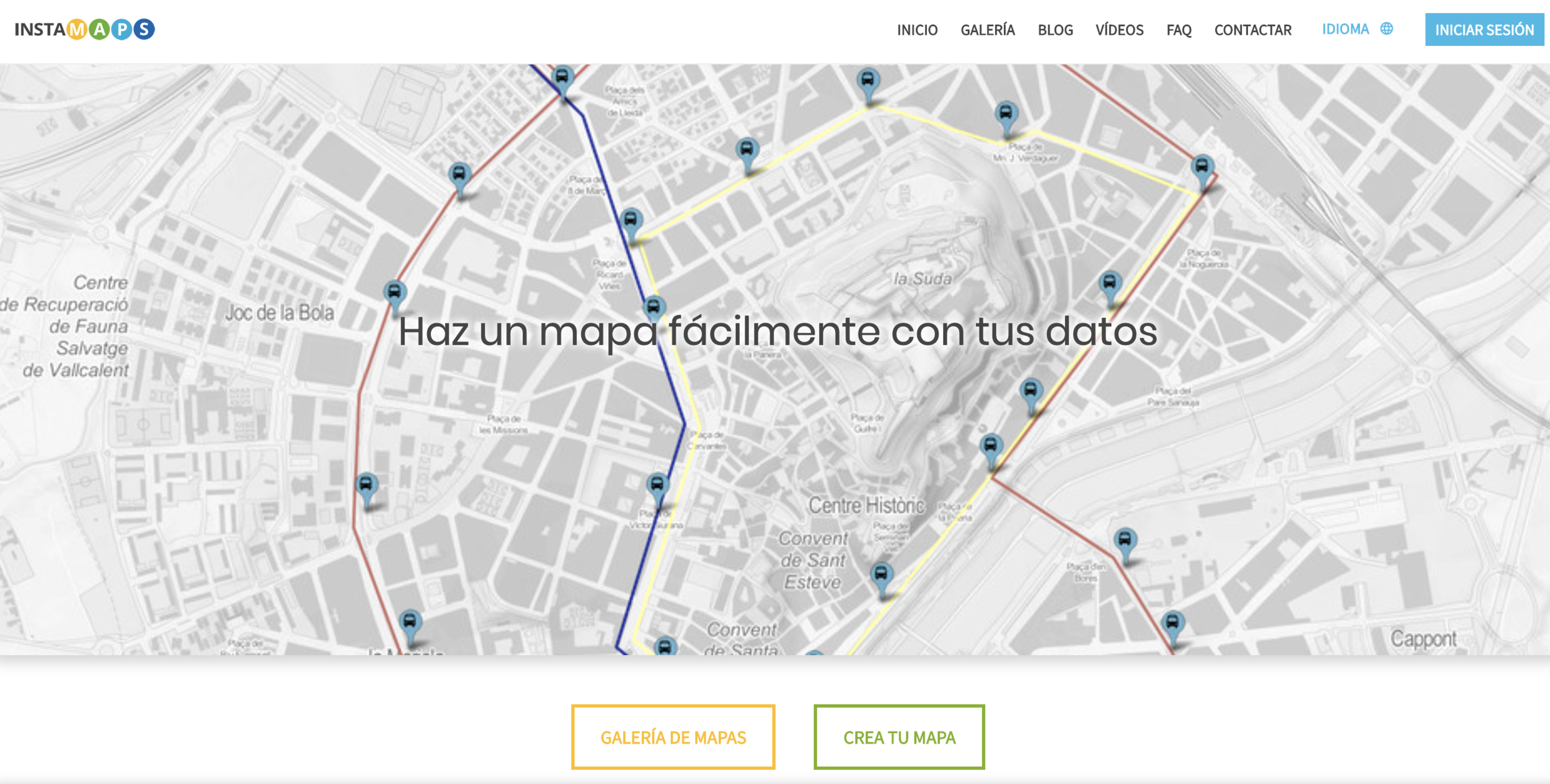Click bus marker near Plaça Víctor Siurana
This screenshot has height=784, width=1550.
click(x=657, y=484)
